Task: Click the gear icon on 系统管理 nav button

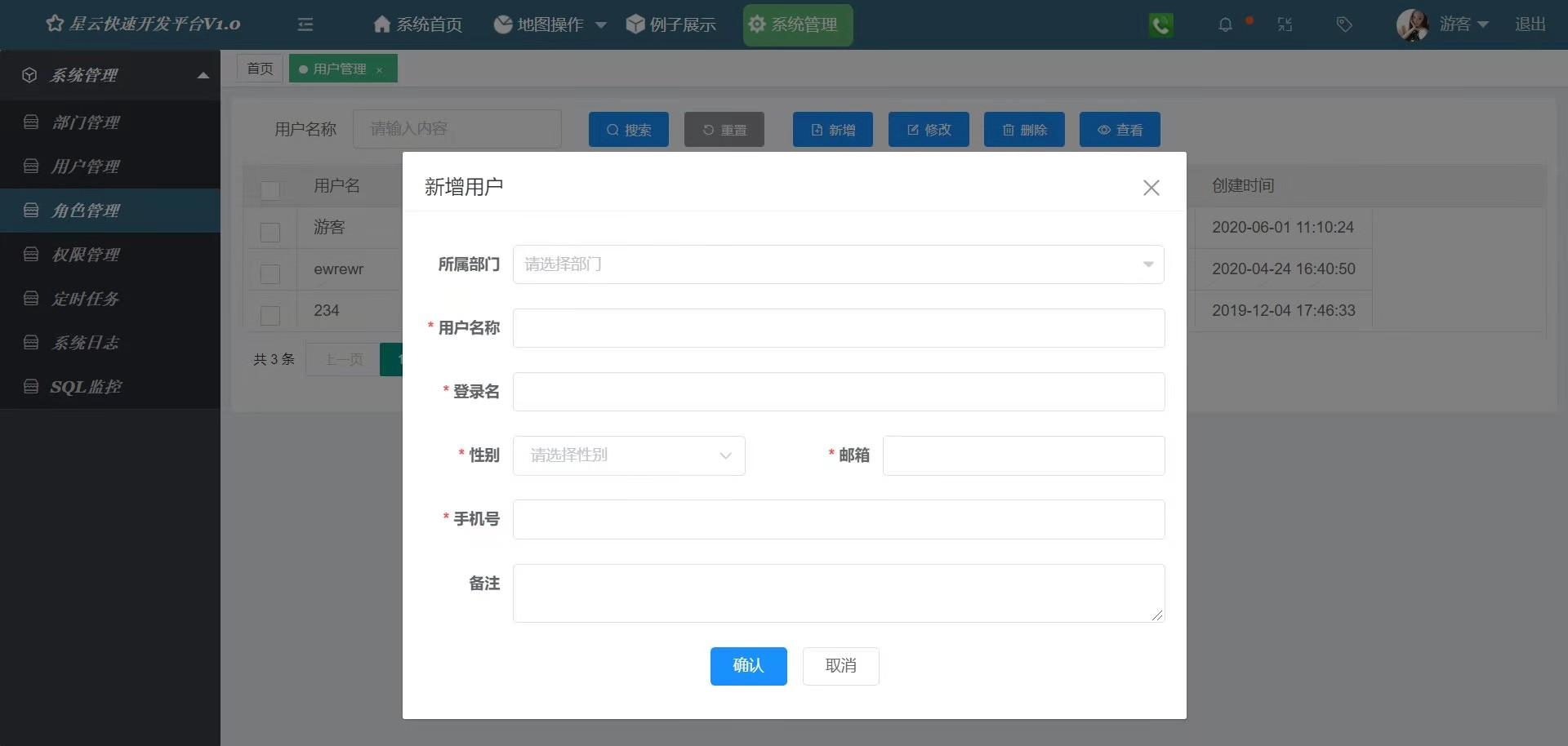Action: click(758, 24)
